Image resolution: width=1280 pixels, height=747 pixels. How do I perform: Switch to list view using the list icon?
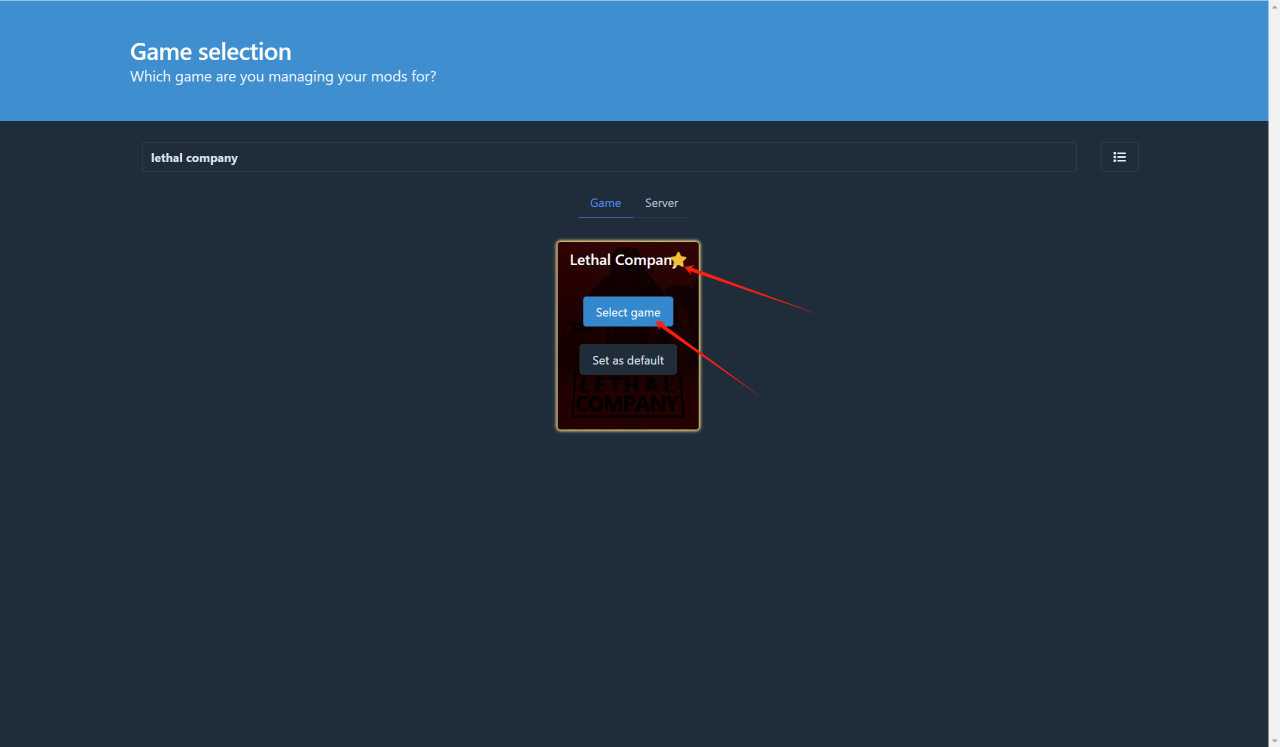coord(1119,157)
